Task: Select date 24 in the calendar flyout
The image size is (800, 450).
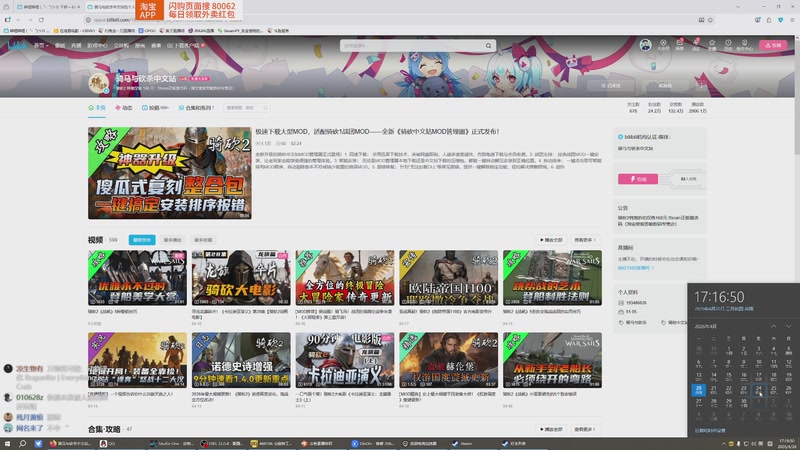Action: (759, 390)
